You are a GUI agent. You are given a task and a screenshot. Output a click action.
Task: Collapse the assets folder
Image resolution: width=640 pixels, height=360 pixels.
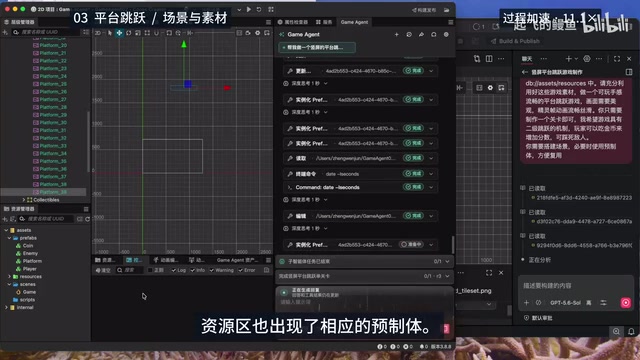click(6, 230)
